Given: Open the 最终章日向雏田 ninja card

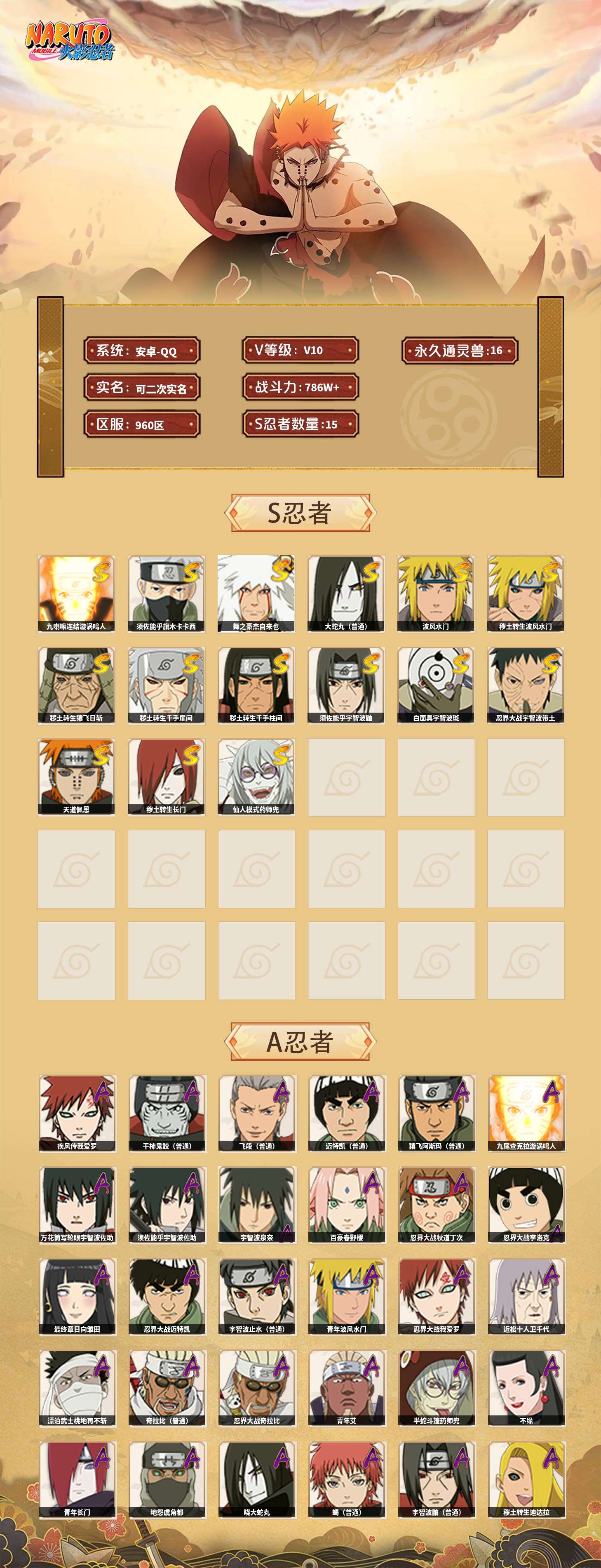Looking at the screenshot, I should [x=77, y=1297].
